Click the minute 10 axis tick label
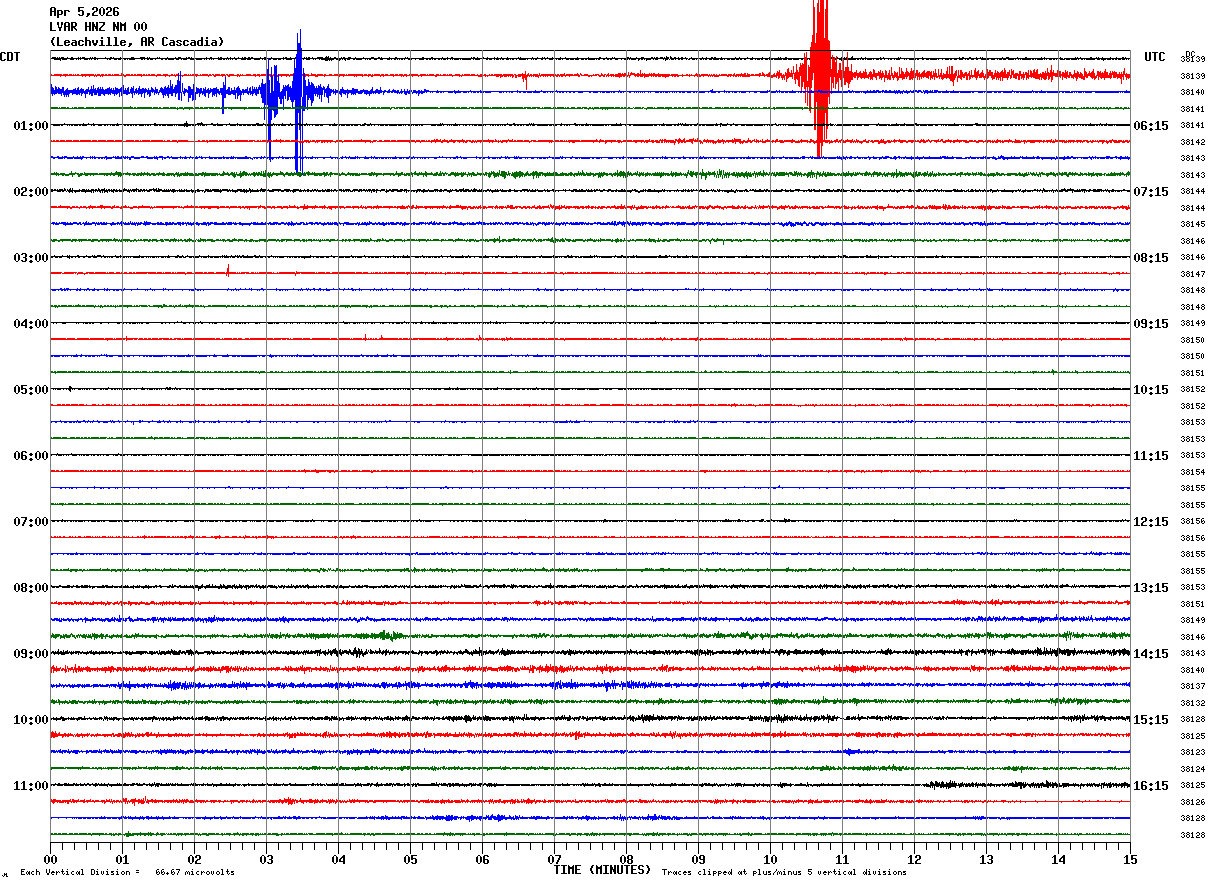This screenshot has width=1210, height=886. point(770,859)
